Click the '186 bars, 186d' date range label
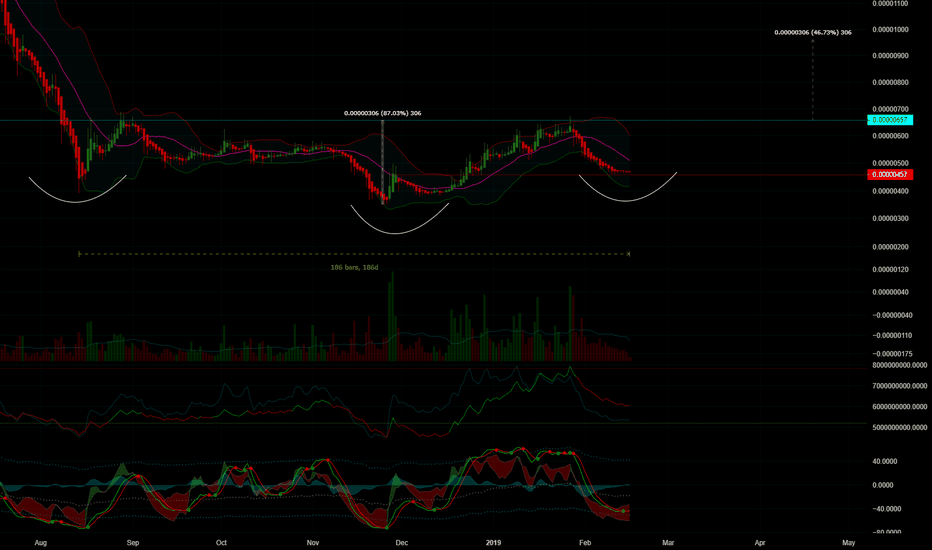This screenshot has height=550, width=932. (x=354, y=268)
